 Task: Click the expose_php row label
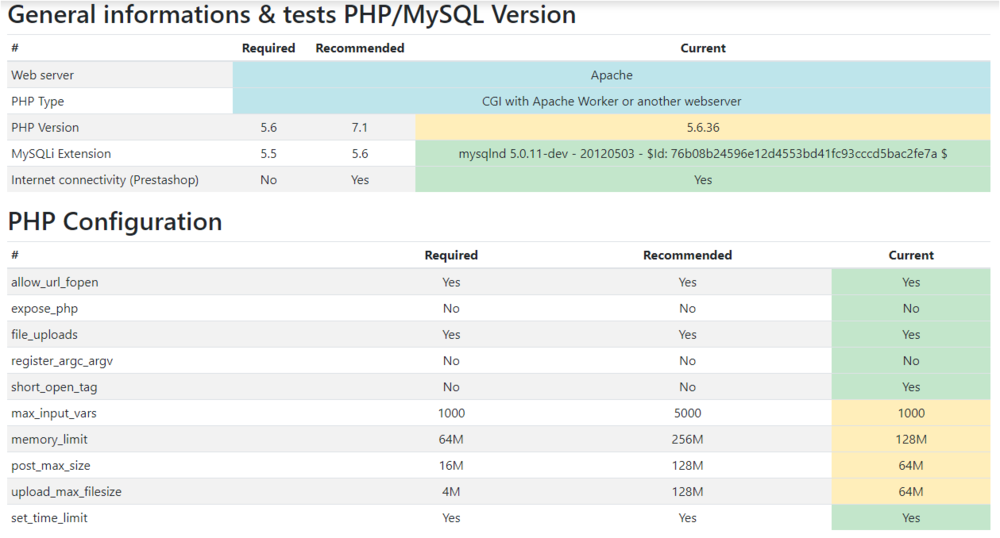point(44,308)
